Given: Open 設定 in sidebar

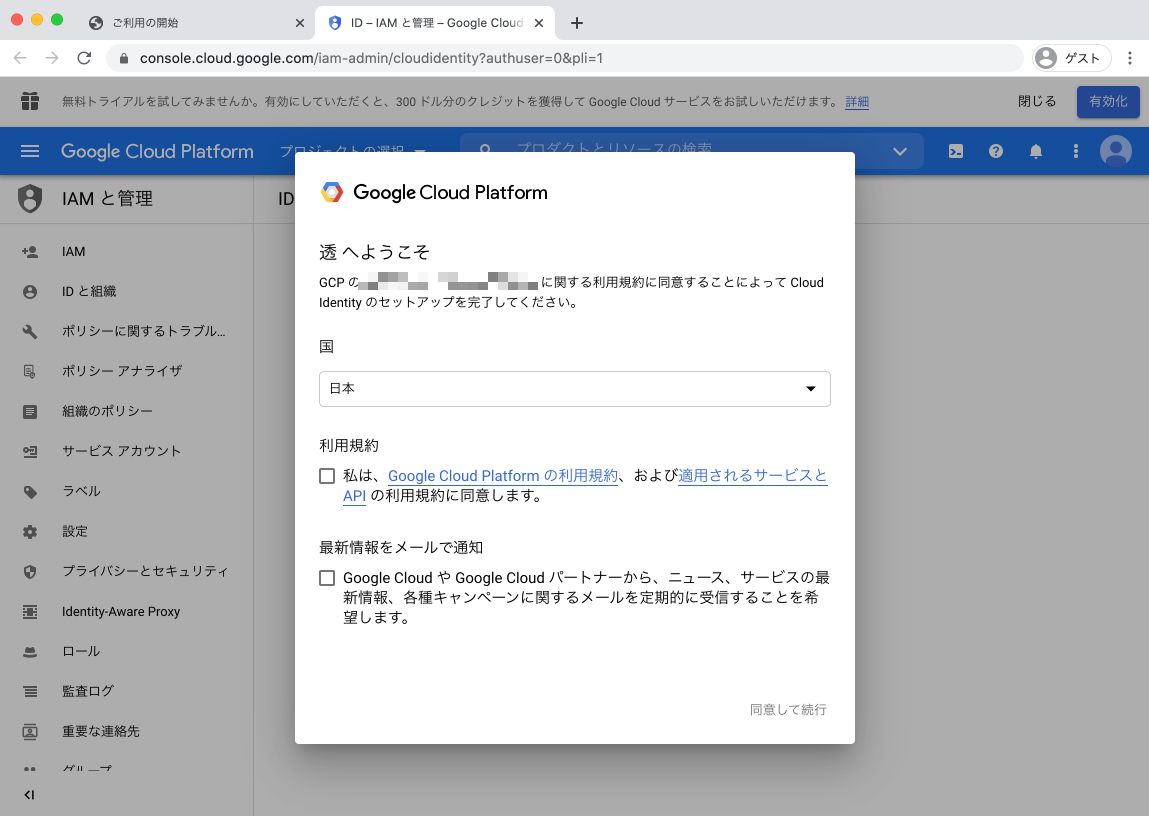Looking at the screenshot, I should (x=75, y=532).
